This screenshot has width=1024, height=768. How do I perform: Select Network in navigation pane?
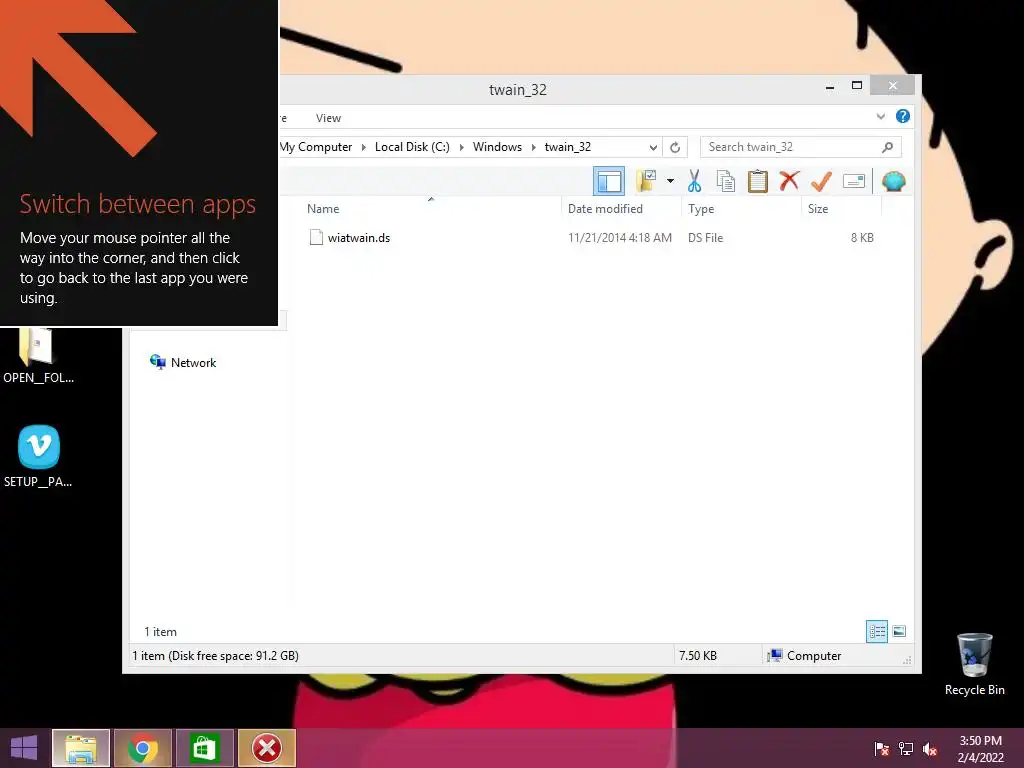coord(193,362)
